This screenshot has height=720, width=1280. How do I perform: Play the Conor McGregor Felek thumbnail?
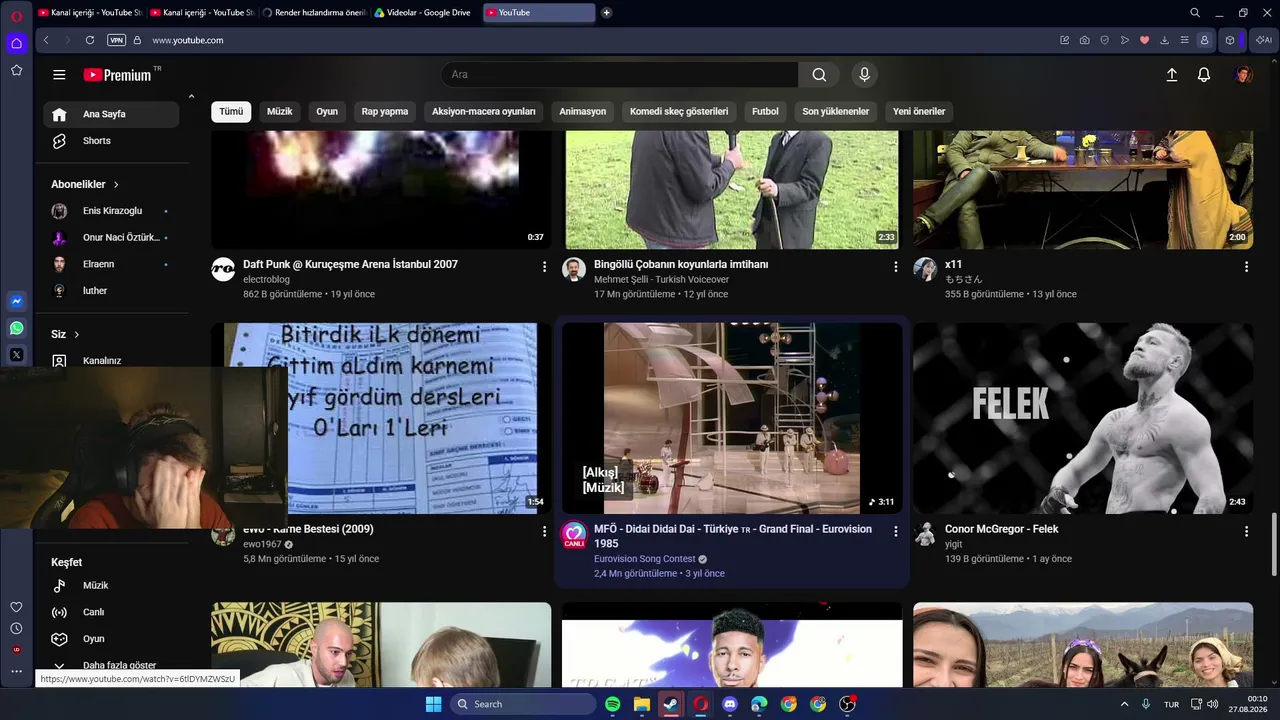click(1083, 418)
